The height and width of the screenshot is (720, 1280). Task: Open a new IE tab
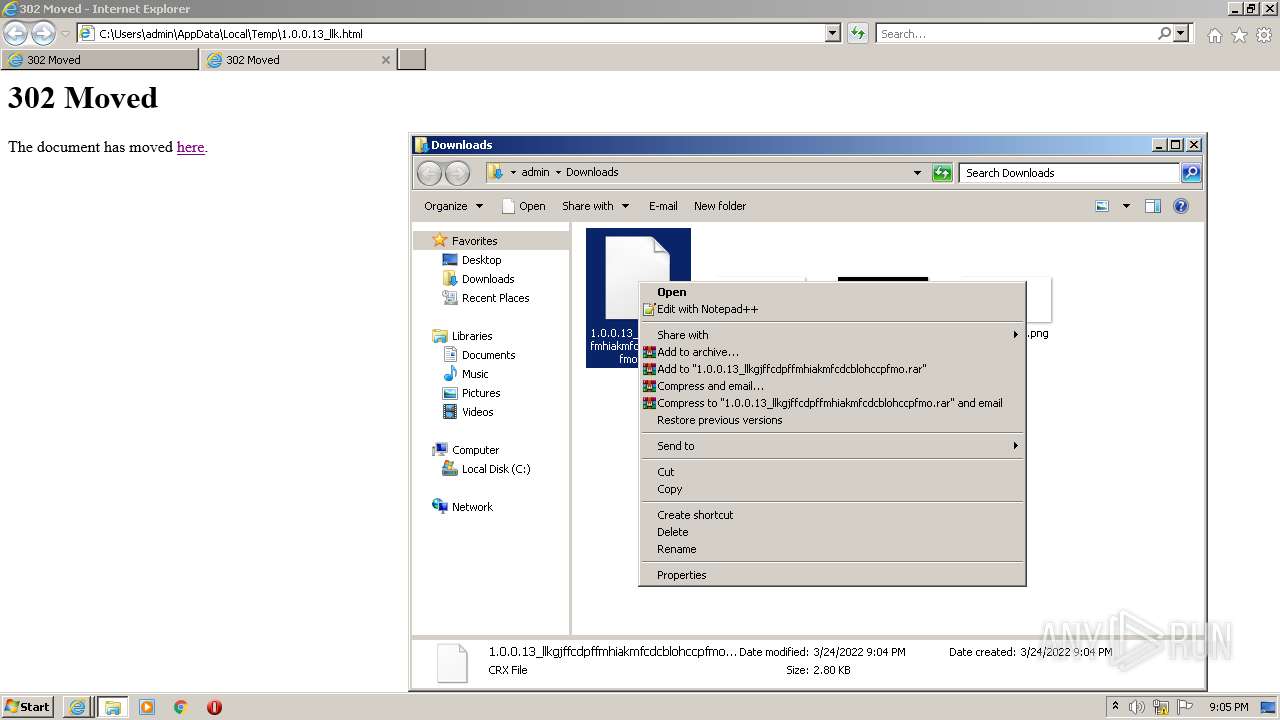(x=412, y=60)
